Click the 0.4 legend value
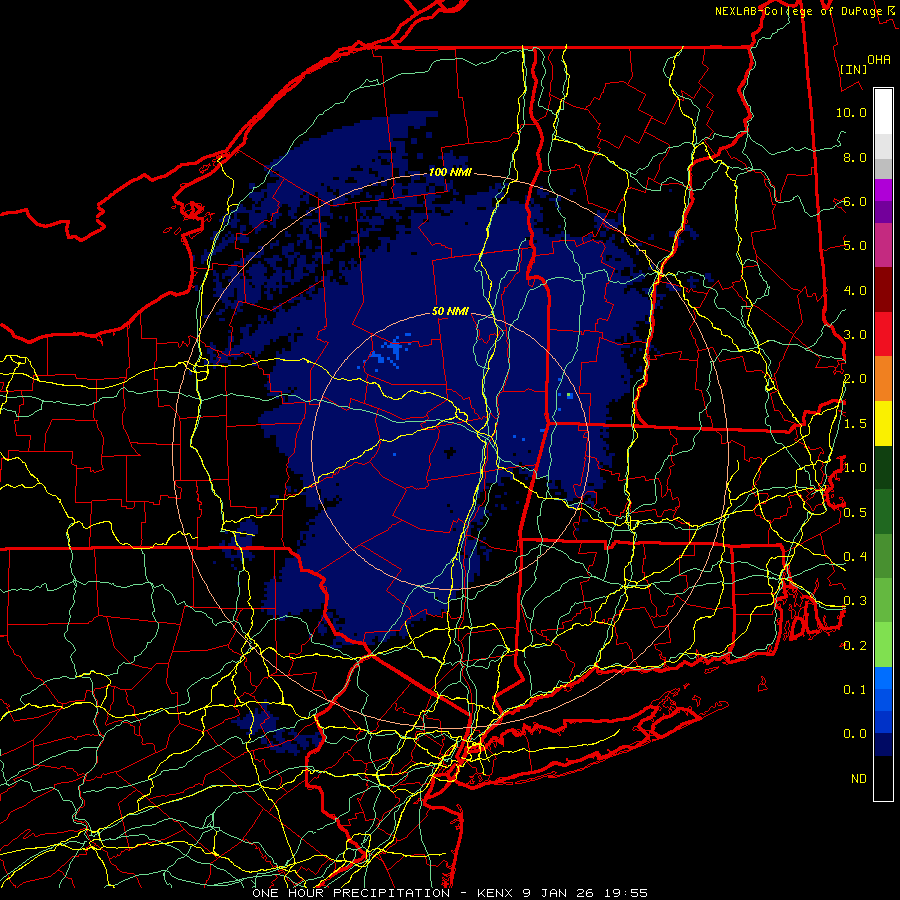 click(855, 556)
